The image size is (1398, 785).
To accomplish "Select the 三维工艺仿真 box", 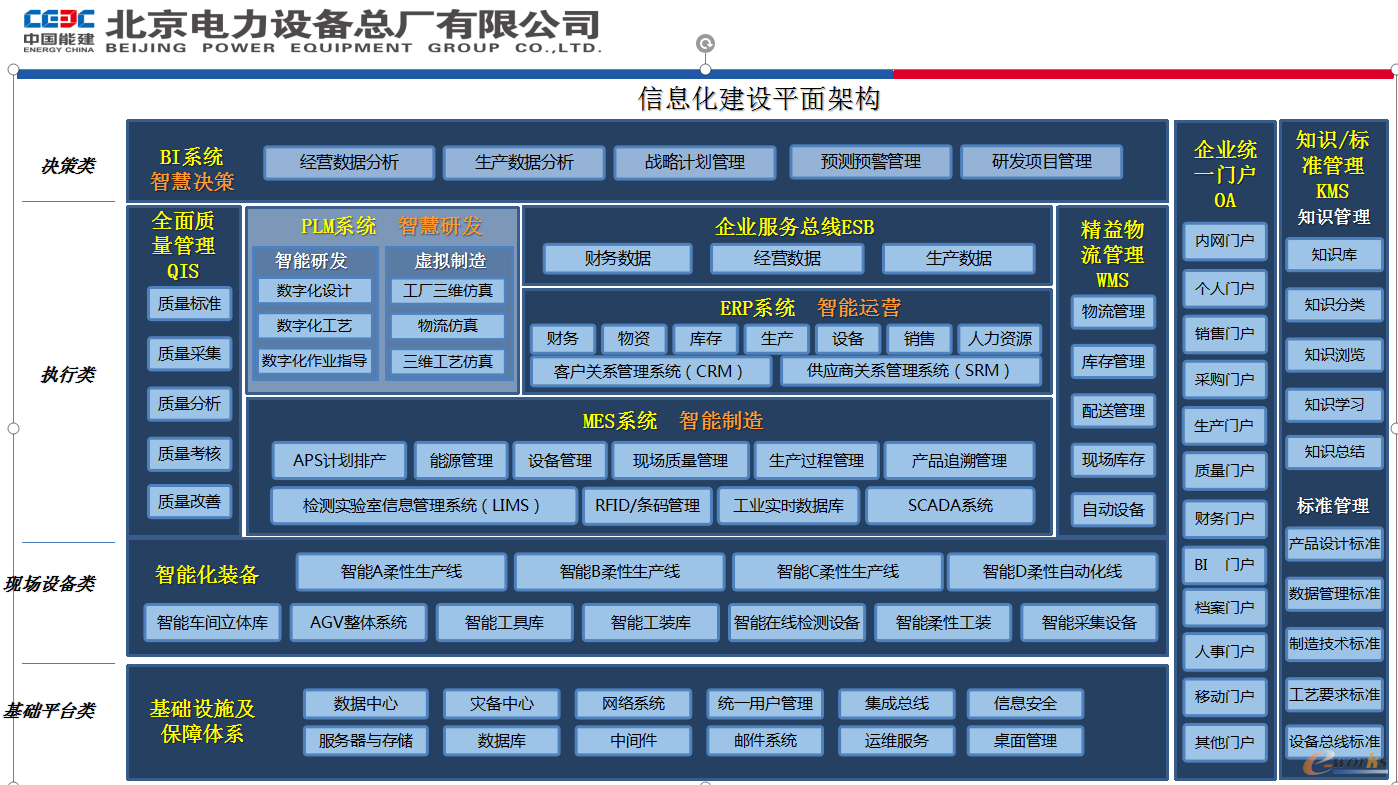I will (x=448, y=361).
